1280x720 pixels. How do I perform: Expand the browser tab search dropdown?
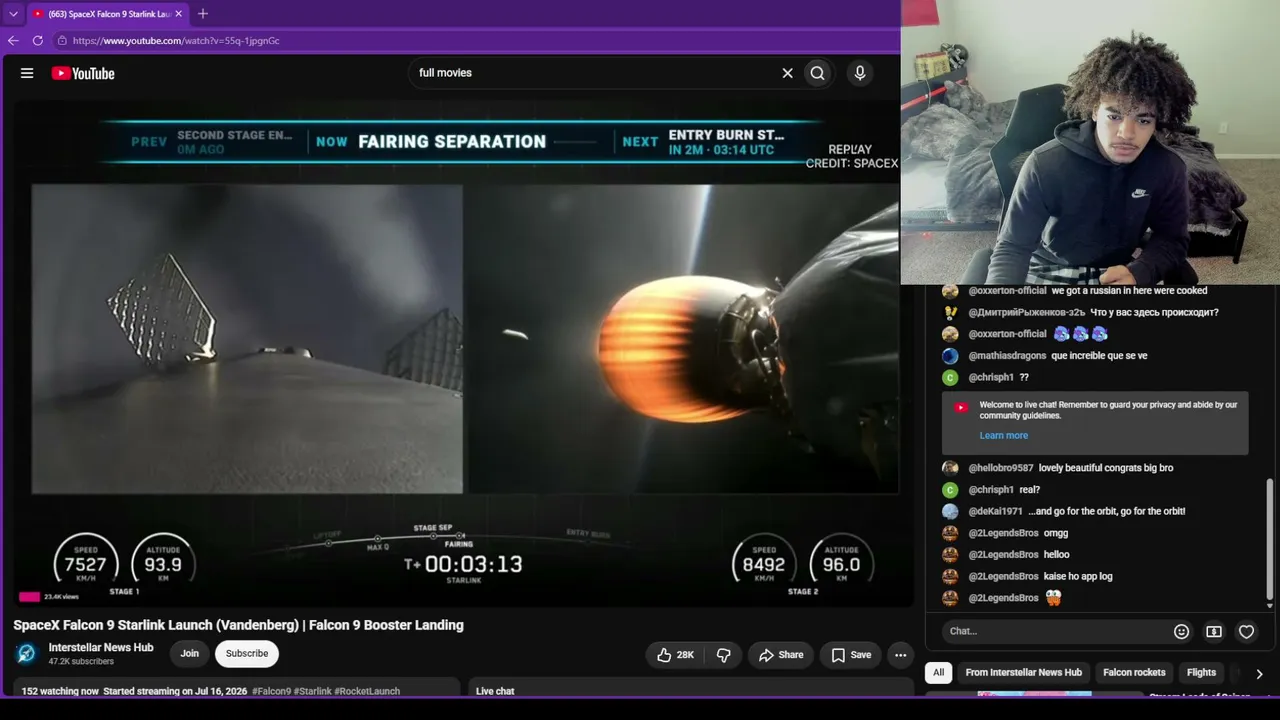point(13,14)
